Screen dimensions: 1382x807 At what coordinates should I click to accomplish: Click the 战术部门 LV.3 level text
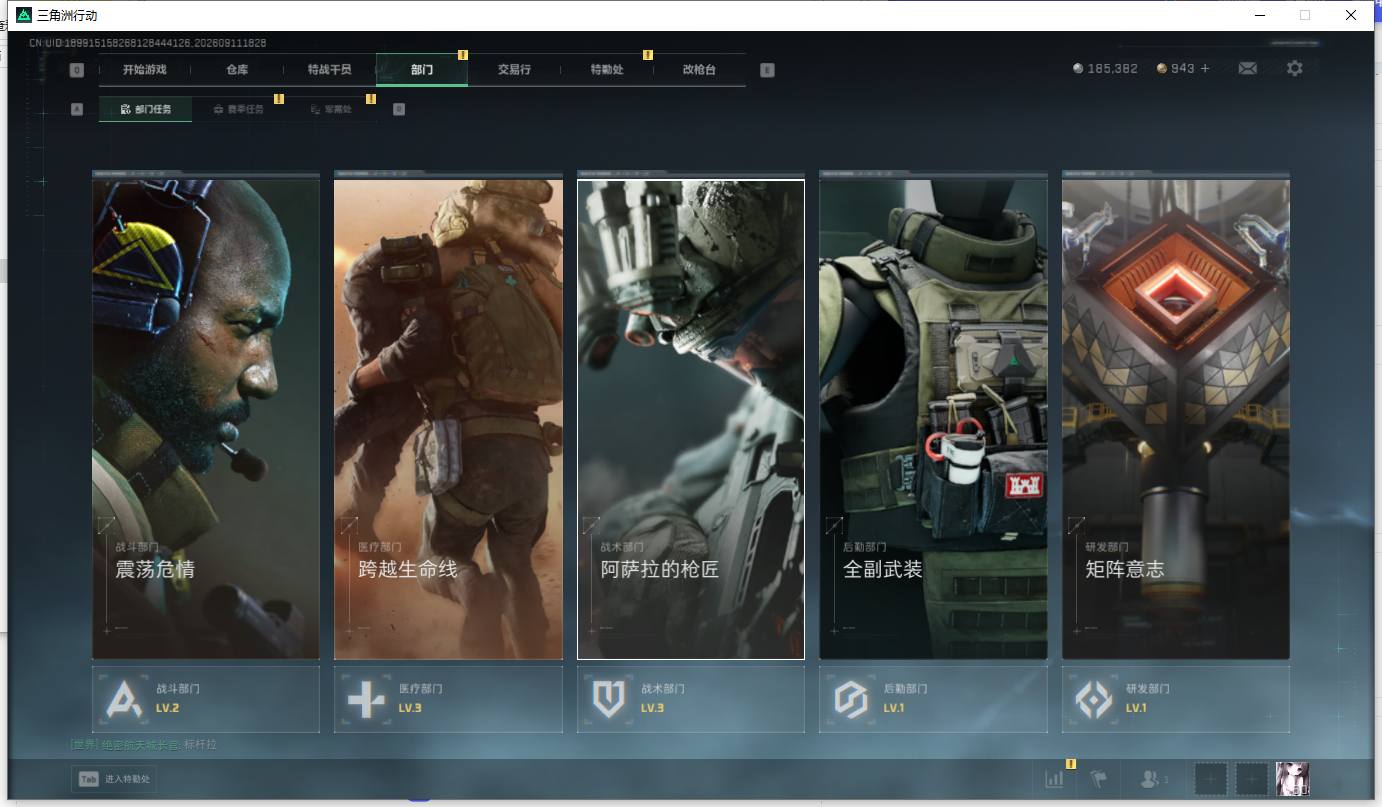(653, 708)
